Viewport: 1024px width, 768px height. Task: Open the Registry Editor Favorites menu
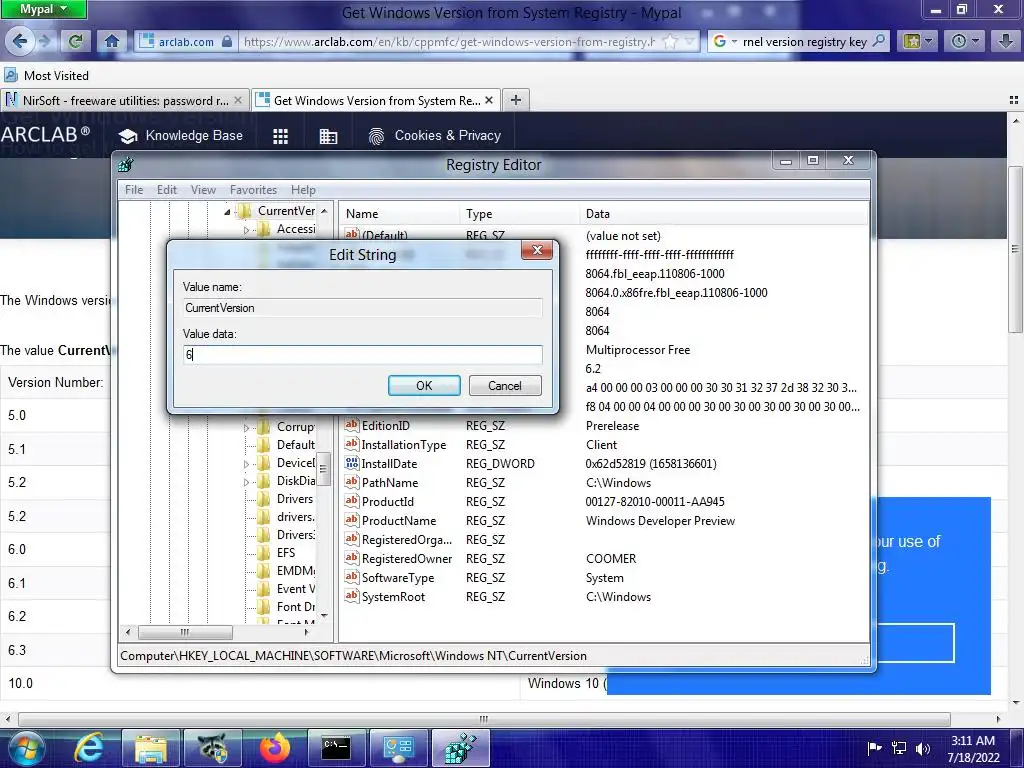click(x=253, y=189)
